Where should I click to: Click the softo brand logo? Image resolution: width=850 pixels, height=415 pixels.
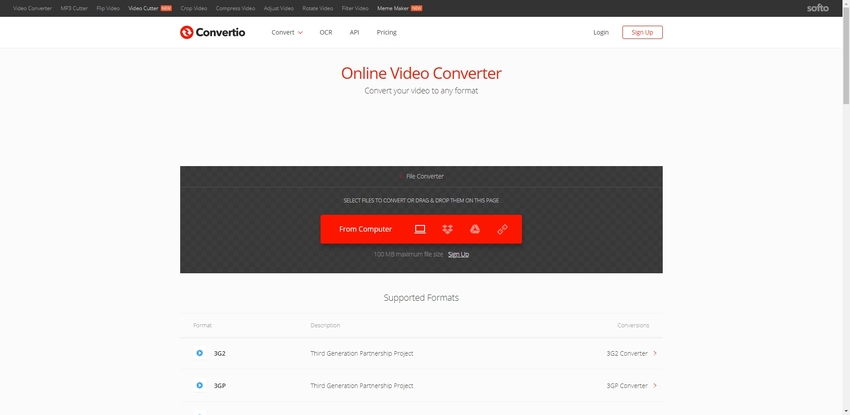point(818,8)
